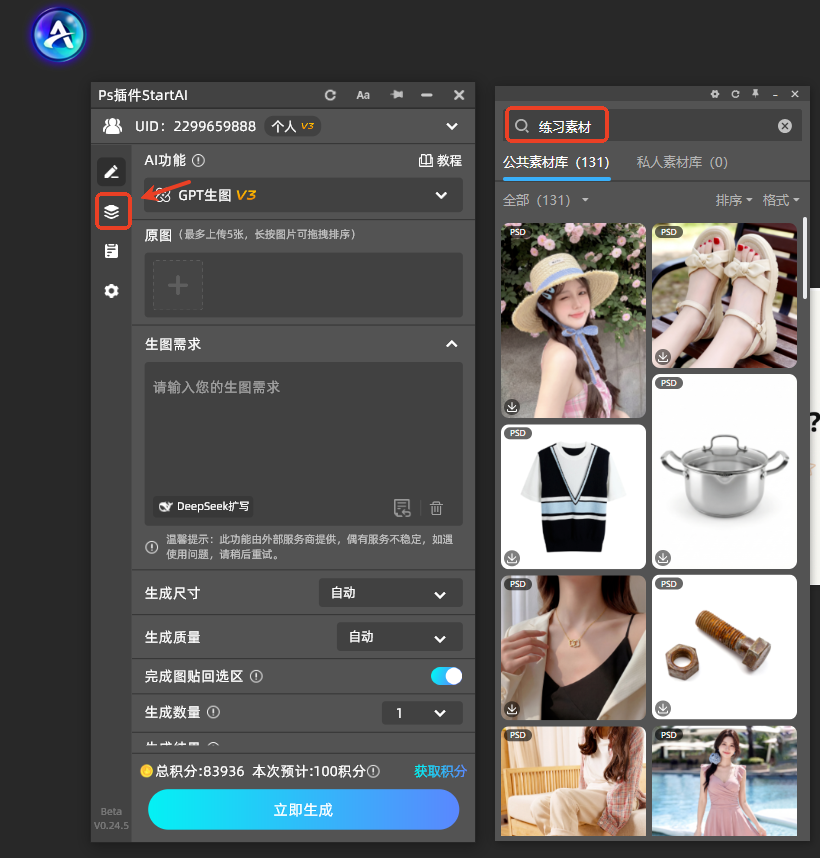Click the 获取积分 link
This screenshot has height=858, width=820.
pos(440,772)
